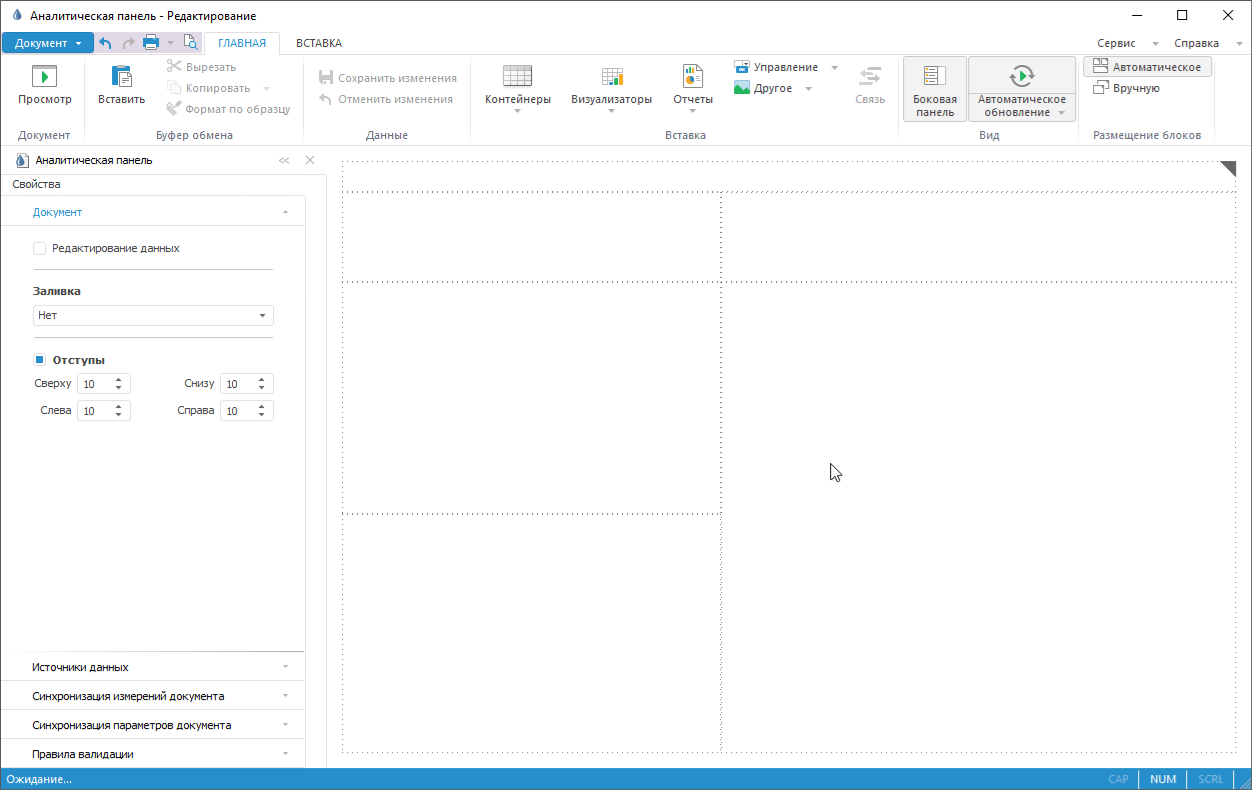The image size is (1252, 790).
Task: Open the Заливка fill dropdown
Action: [x=153, y=315]
